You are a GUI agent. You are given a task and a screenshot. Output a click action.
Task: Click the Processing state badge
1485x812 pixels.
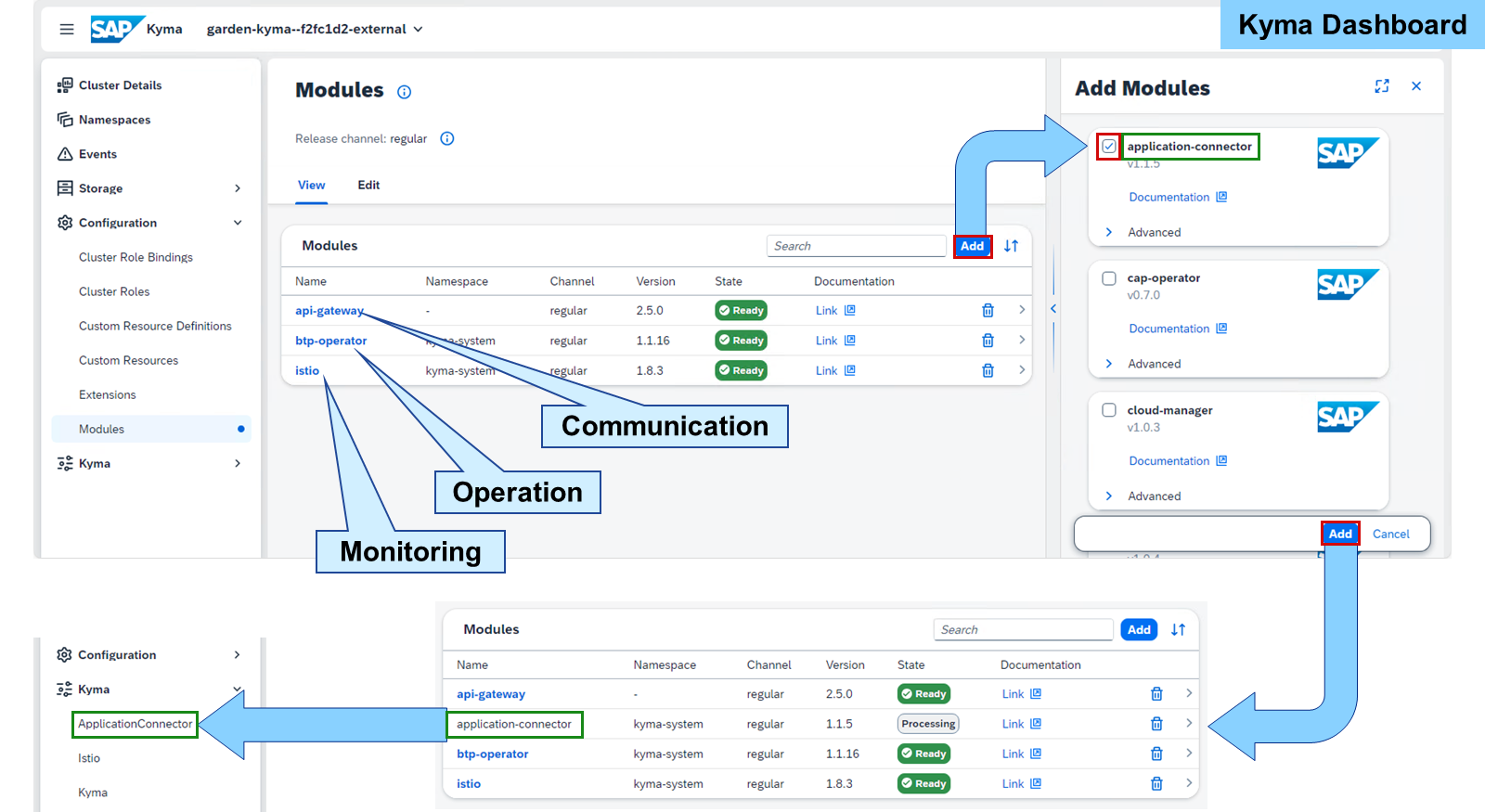click(928, 724)
